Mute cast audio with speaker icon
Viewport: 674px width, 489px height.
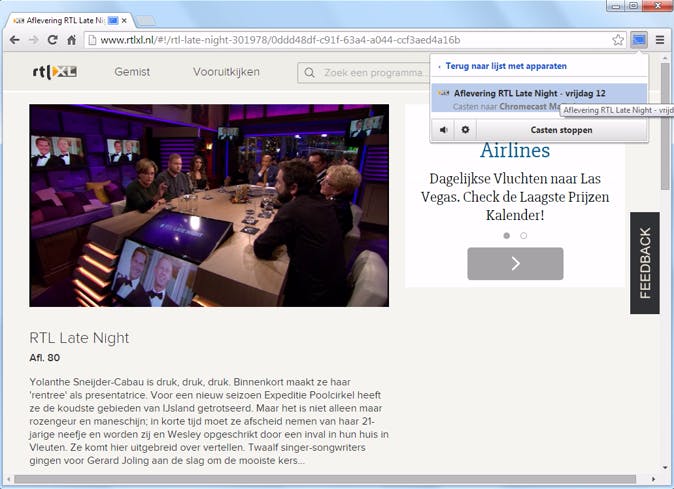(444, 130)
